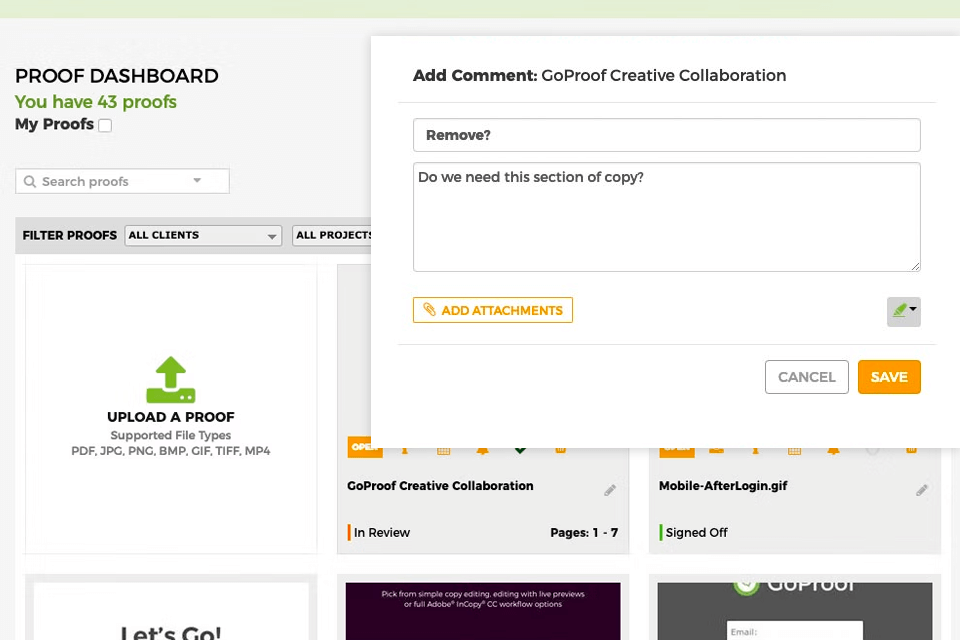Click the calendar icon on Mobile-AfterLogin.gif card

click(794, 451)
